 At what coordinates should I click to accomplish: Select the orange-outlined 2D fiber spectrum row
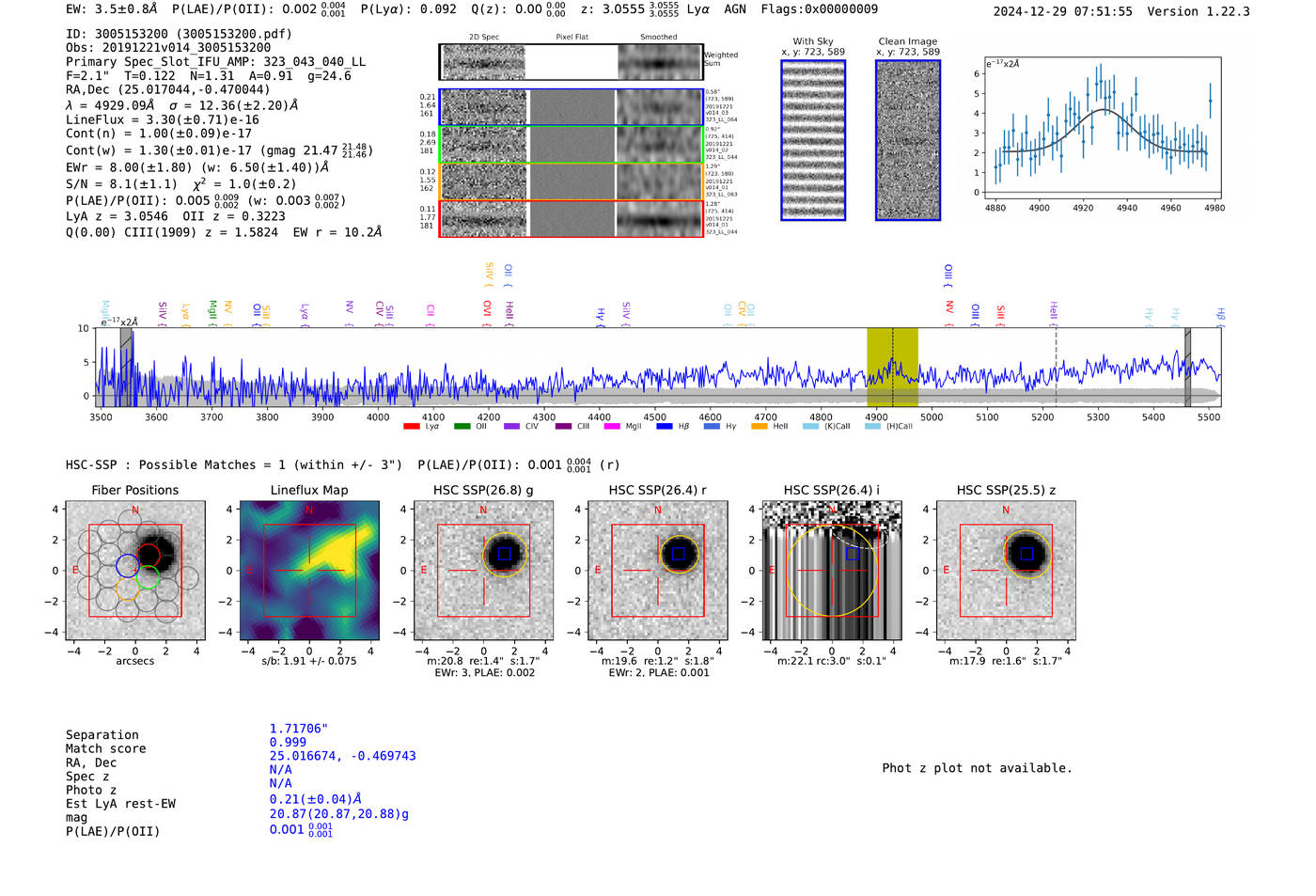pos(572,181)
